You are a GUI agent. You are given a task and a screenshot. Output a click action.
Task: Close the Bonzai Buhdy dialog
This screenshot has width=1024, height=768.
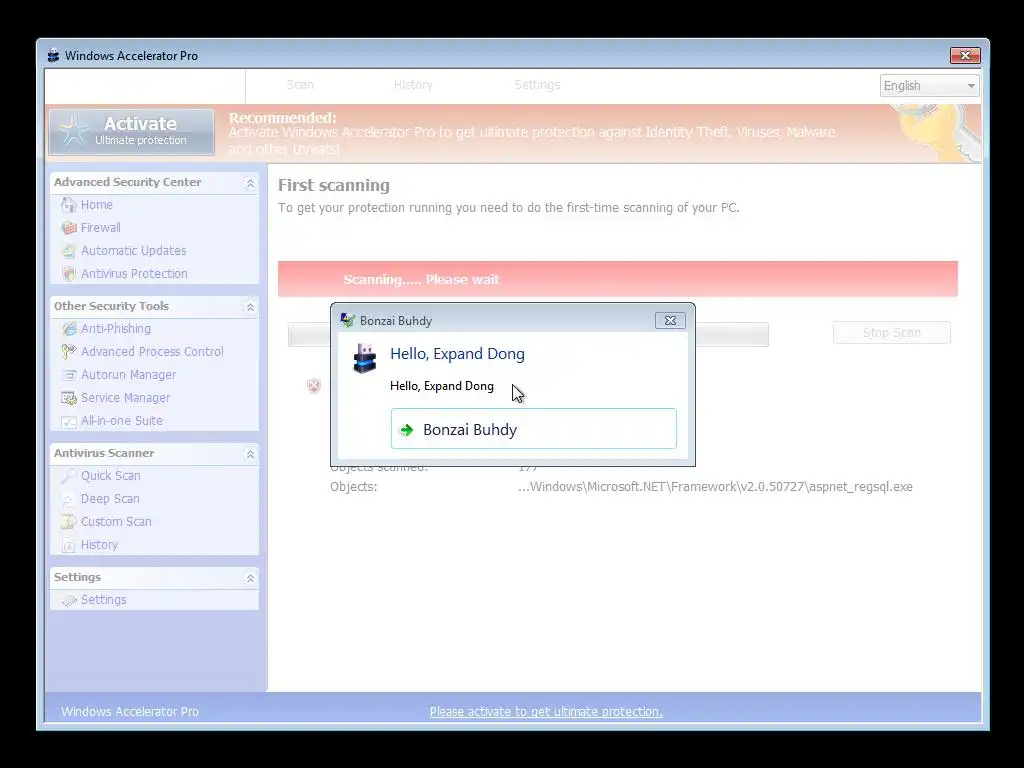[x=670, y=321]
